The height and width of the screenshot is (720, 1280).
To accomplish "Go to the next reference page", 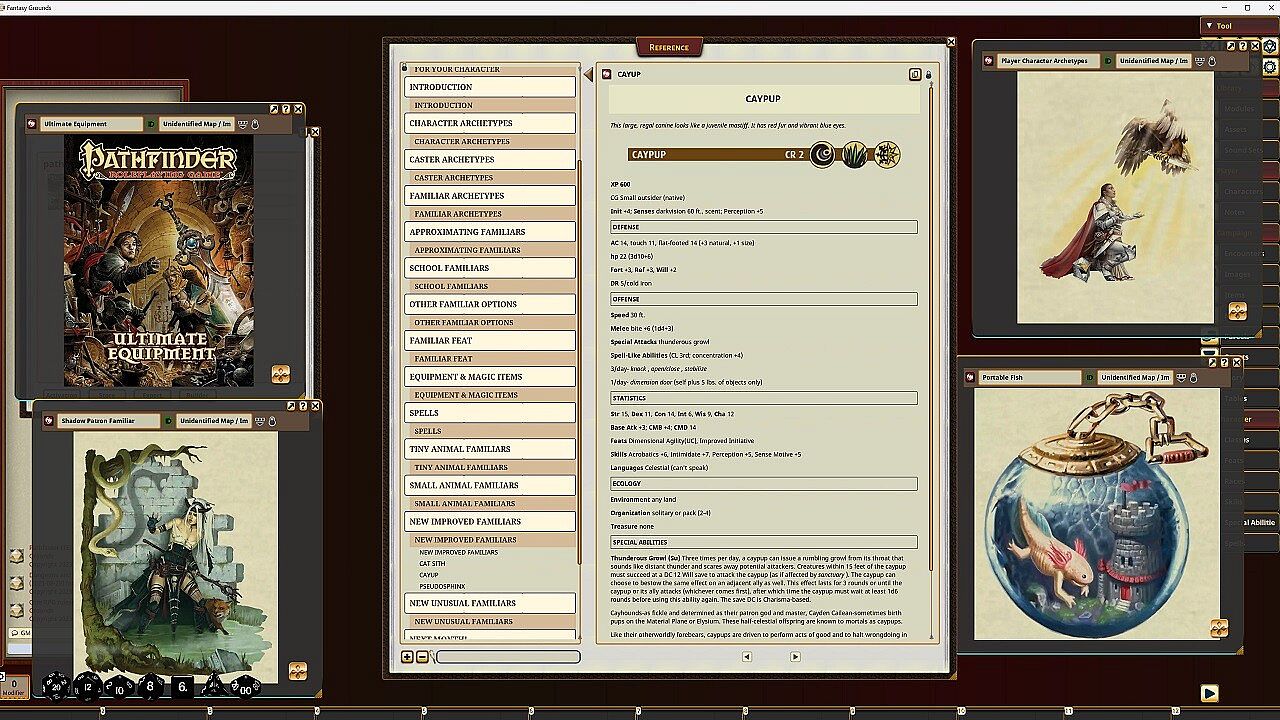I will click(795, 657).
